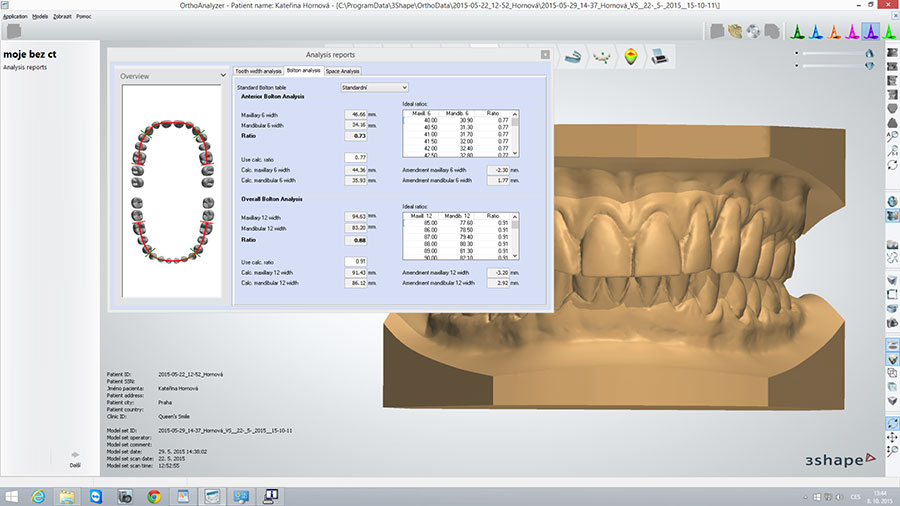The width and height of the screenshot is (900, 506).
Task: Click the Amendment maxillary 6 width value
Action: pyautogui.click(x=498, y=170)
